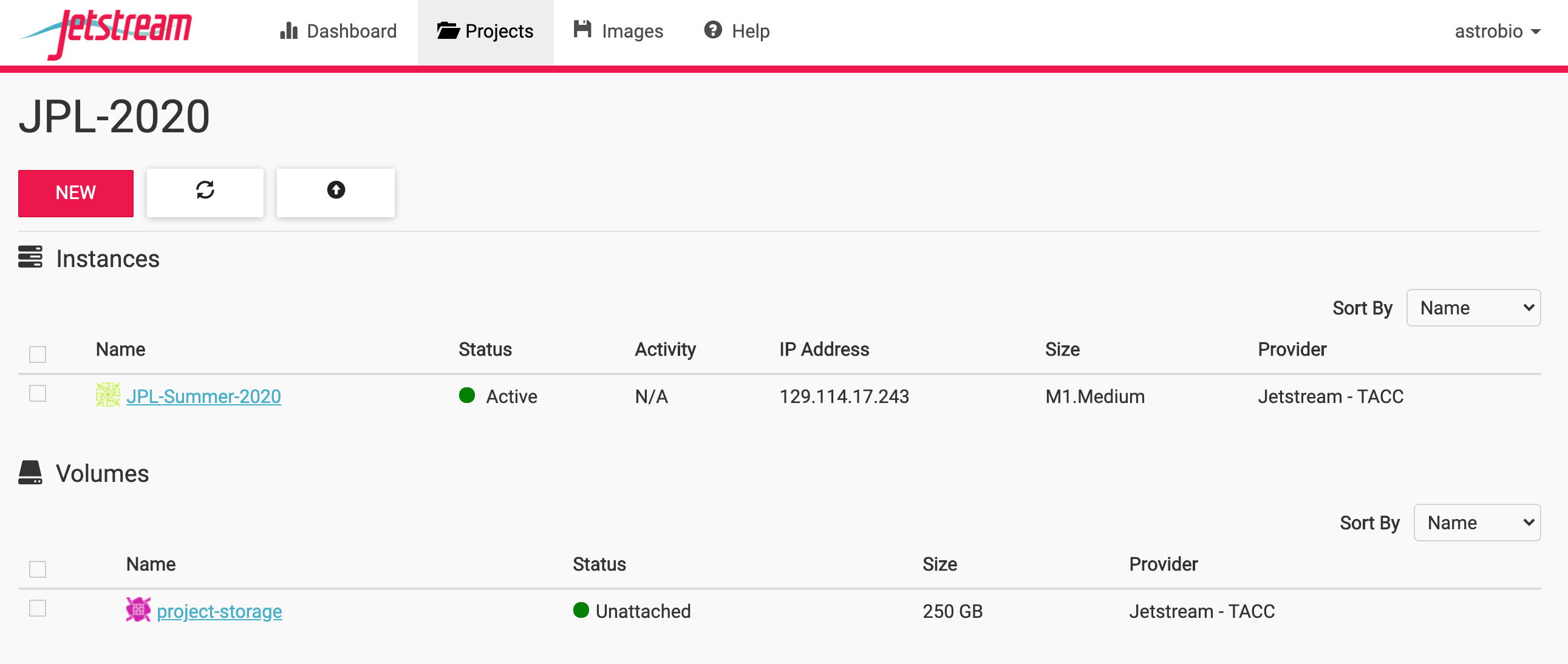
Task: Check the project-storage row checkbox
Action: coord(38,609)
